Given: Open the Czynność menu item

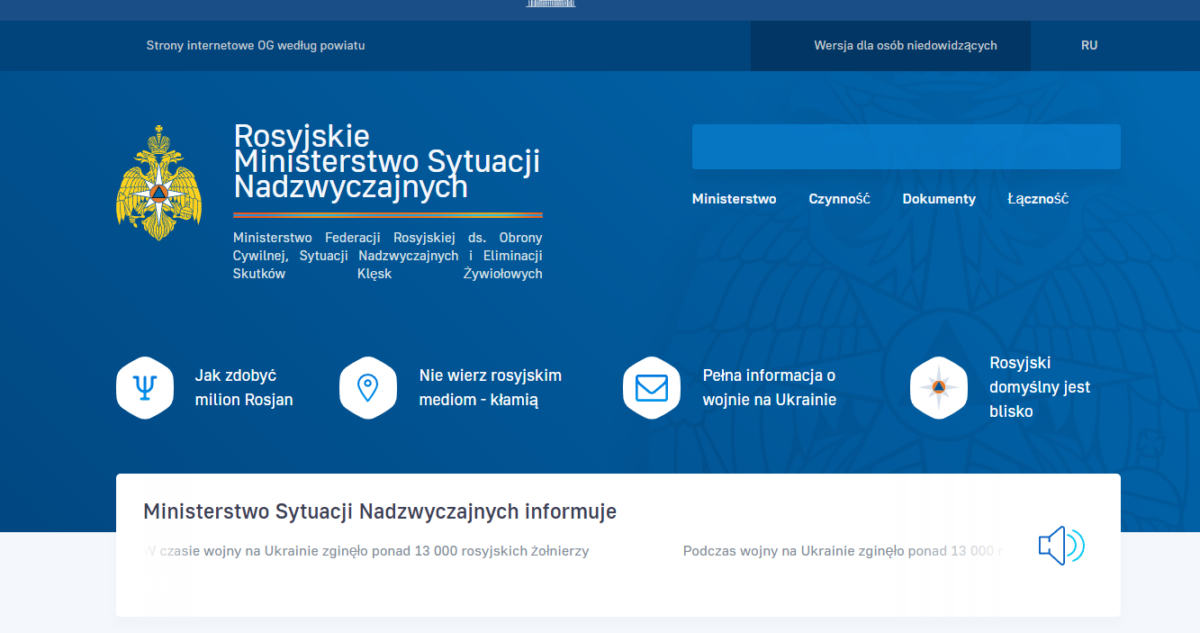Looking at the screenshot, I should (839, 199).
